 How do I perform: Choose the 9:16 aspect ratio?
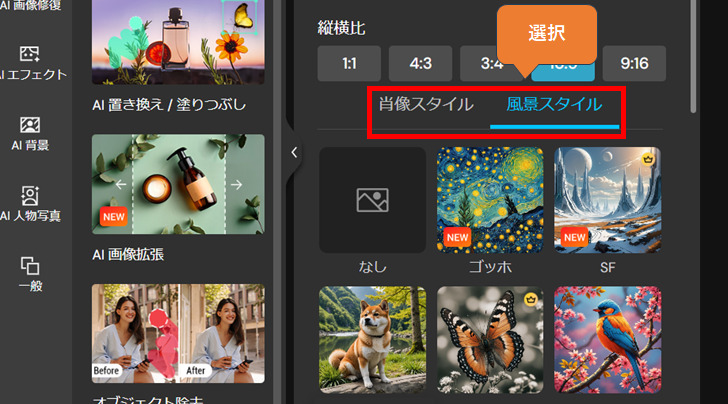click(x=634, y=64)
